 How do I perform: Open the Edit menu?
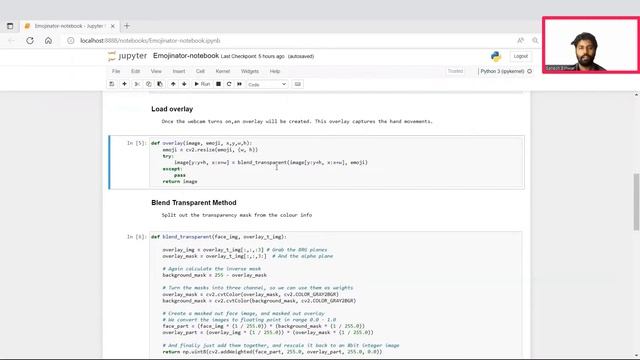[135, 71]
